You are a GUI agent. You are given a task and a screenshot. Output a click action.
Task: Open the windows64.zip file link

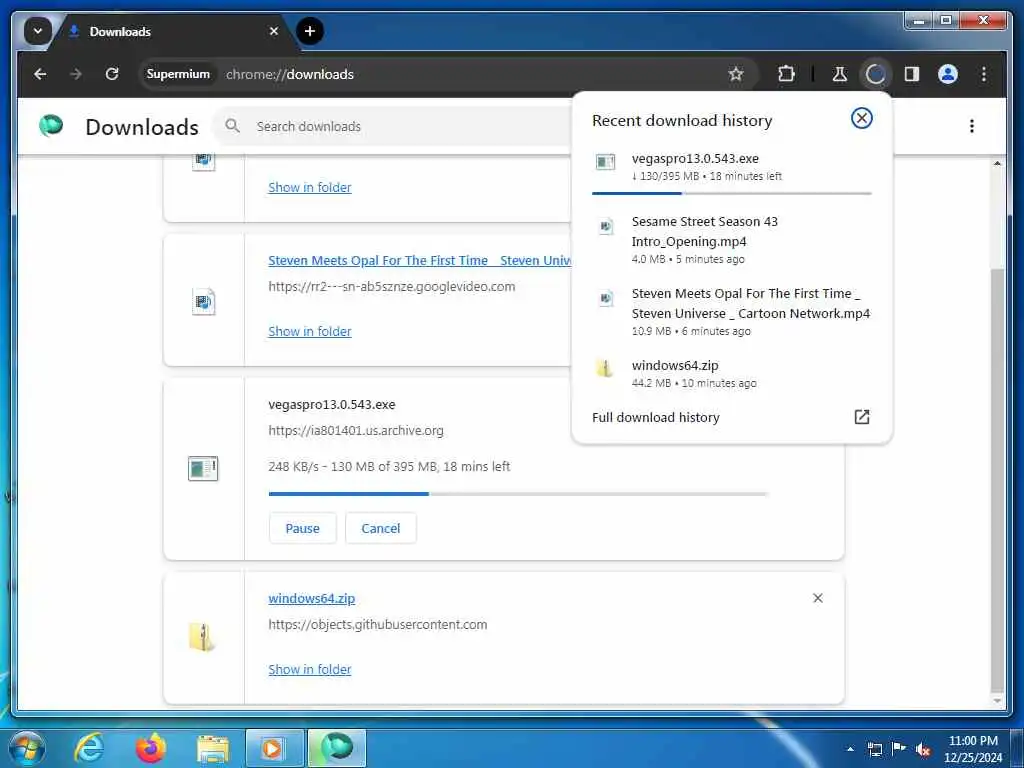coord(312,598)
